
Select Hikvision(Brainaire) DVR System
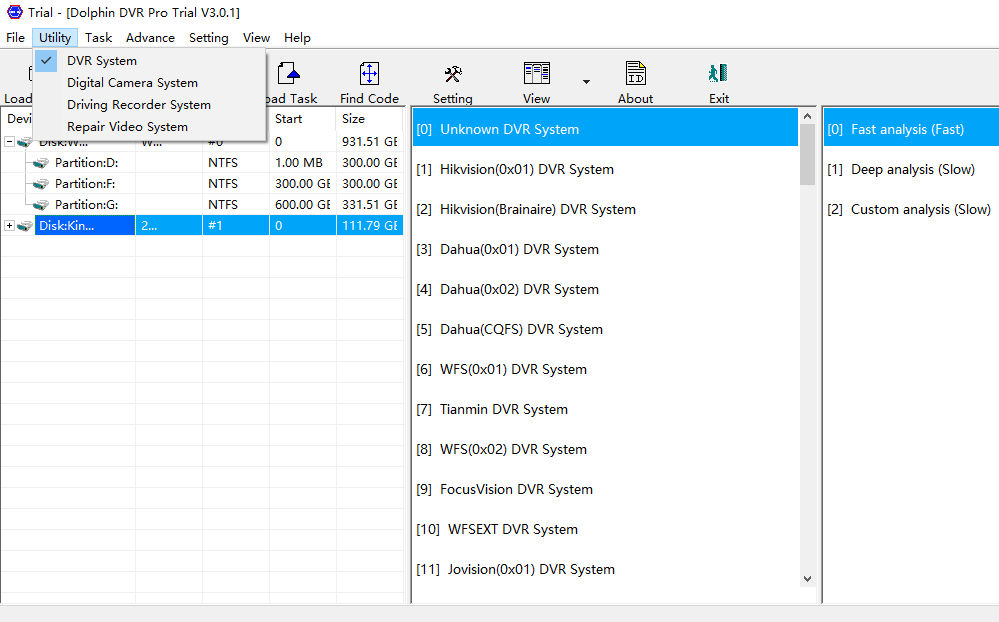[x=605, y=210]
